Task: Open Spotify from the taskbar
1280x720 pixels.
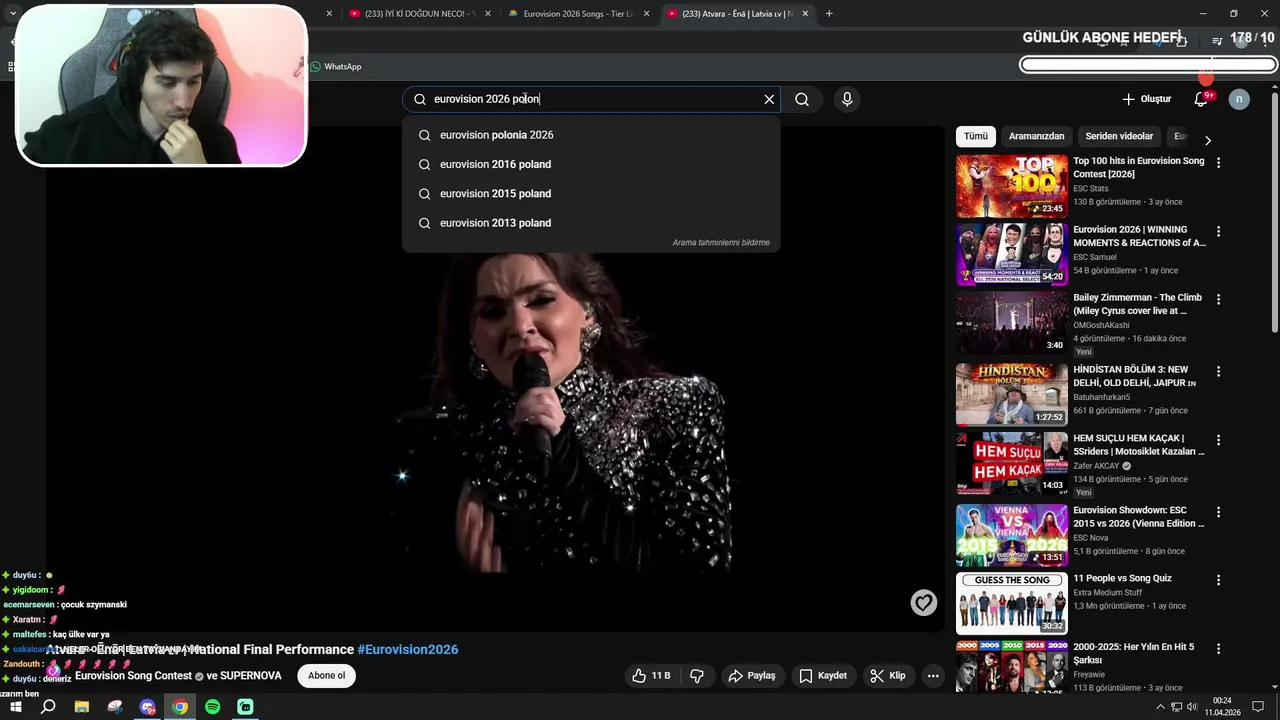Action: click(x=213, y=707)
